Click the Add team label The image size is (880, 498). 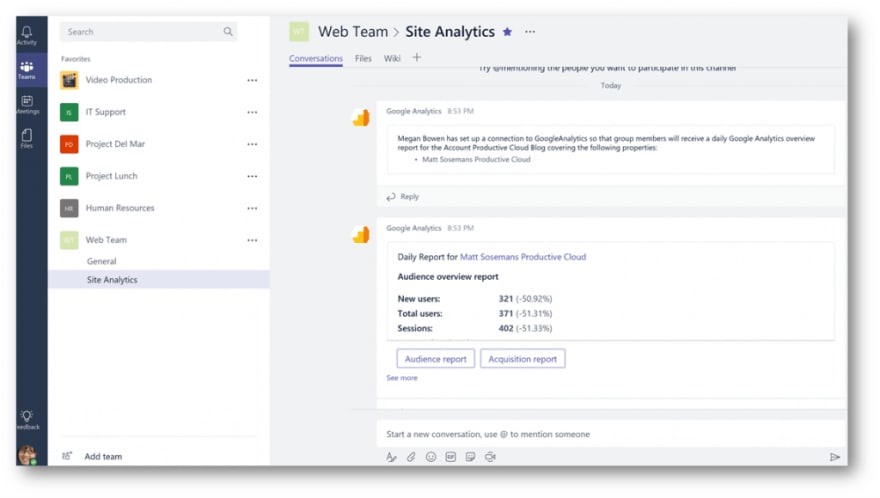(x=103, y=456)
